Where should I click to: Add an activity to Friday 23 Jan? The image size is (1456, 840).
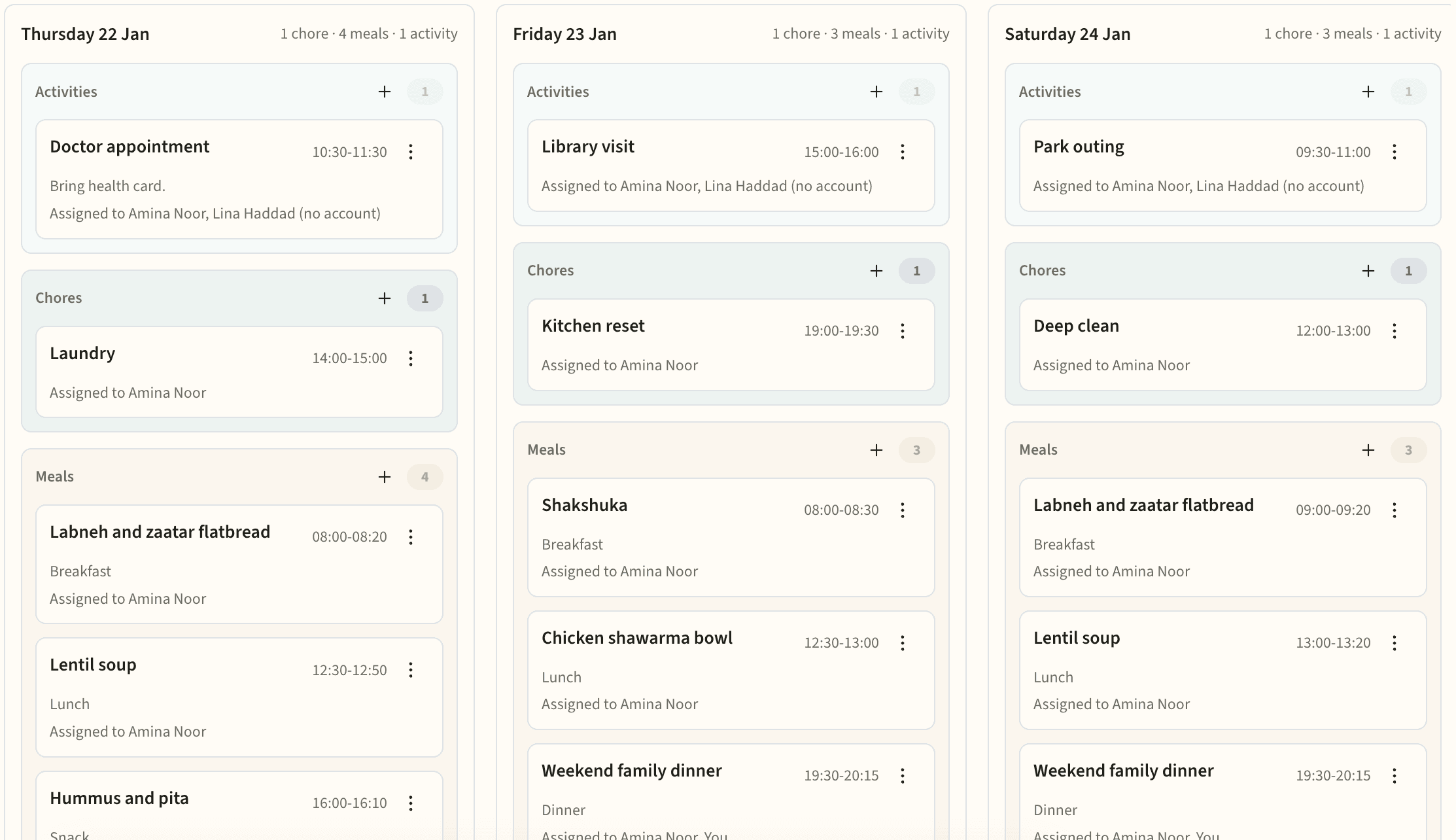876,92
